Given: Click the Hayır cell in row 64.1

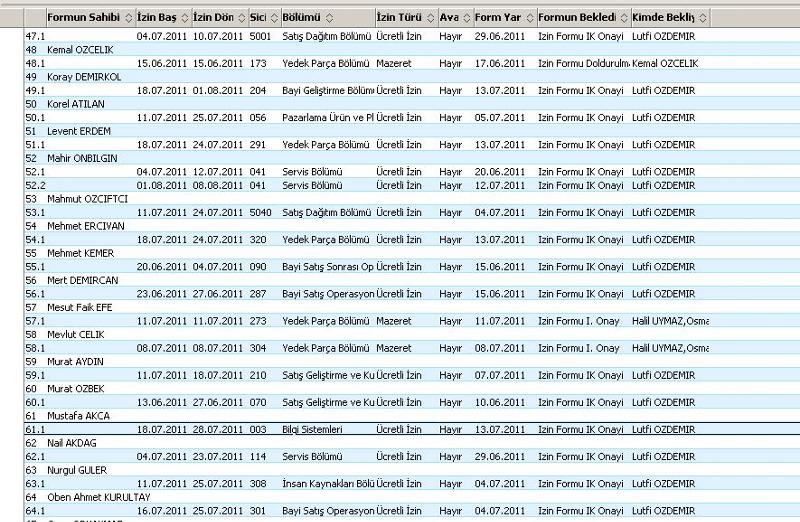Looking at the screenshot, I should click(451, 511).
